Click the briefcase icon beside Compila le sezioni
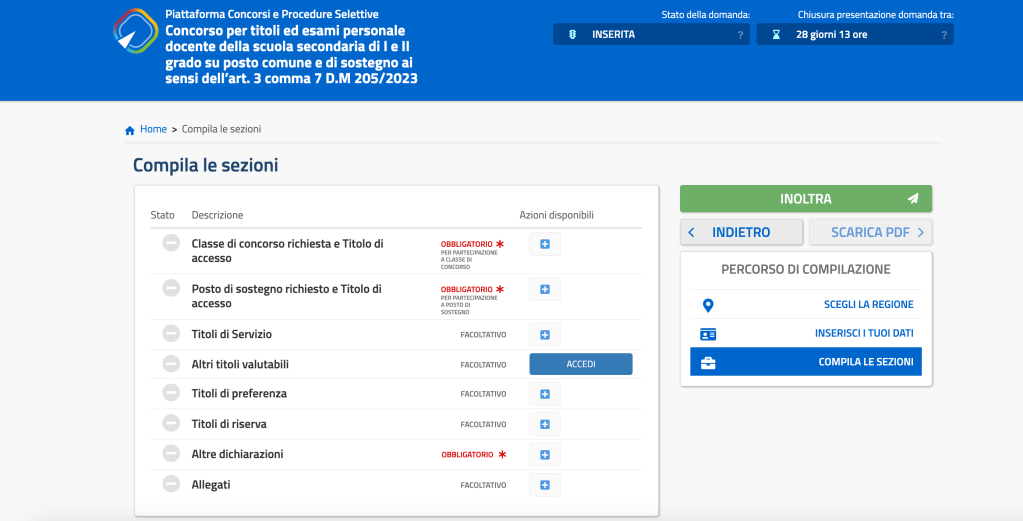This screenshot has height=521, width=1023. click(708, 363)
